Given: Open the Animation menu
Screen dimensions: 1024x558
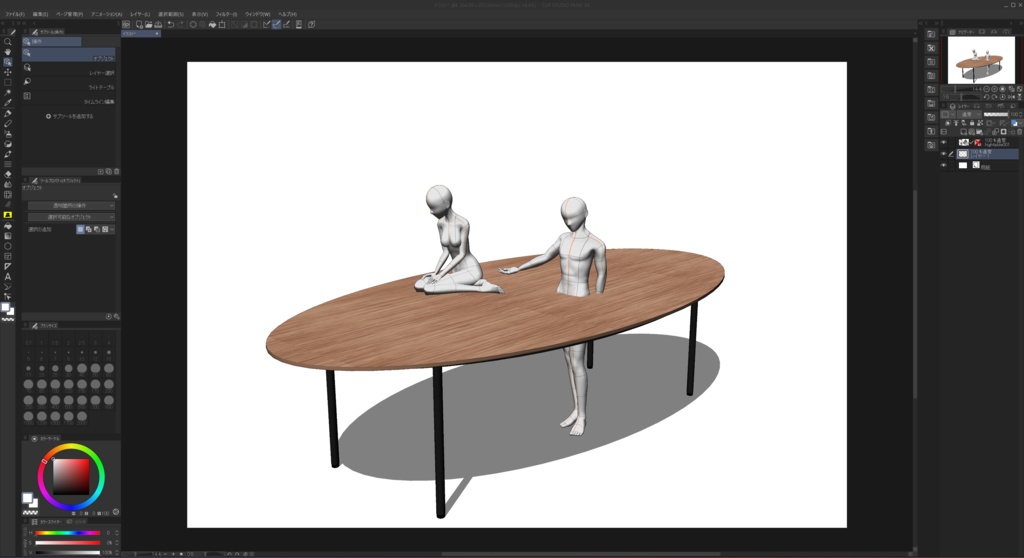Looking at the screenshot, I should 106,14.
